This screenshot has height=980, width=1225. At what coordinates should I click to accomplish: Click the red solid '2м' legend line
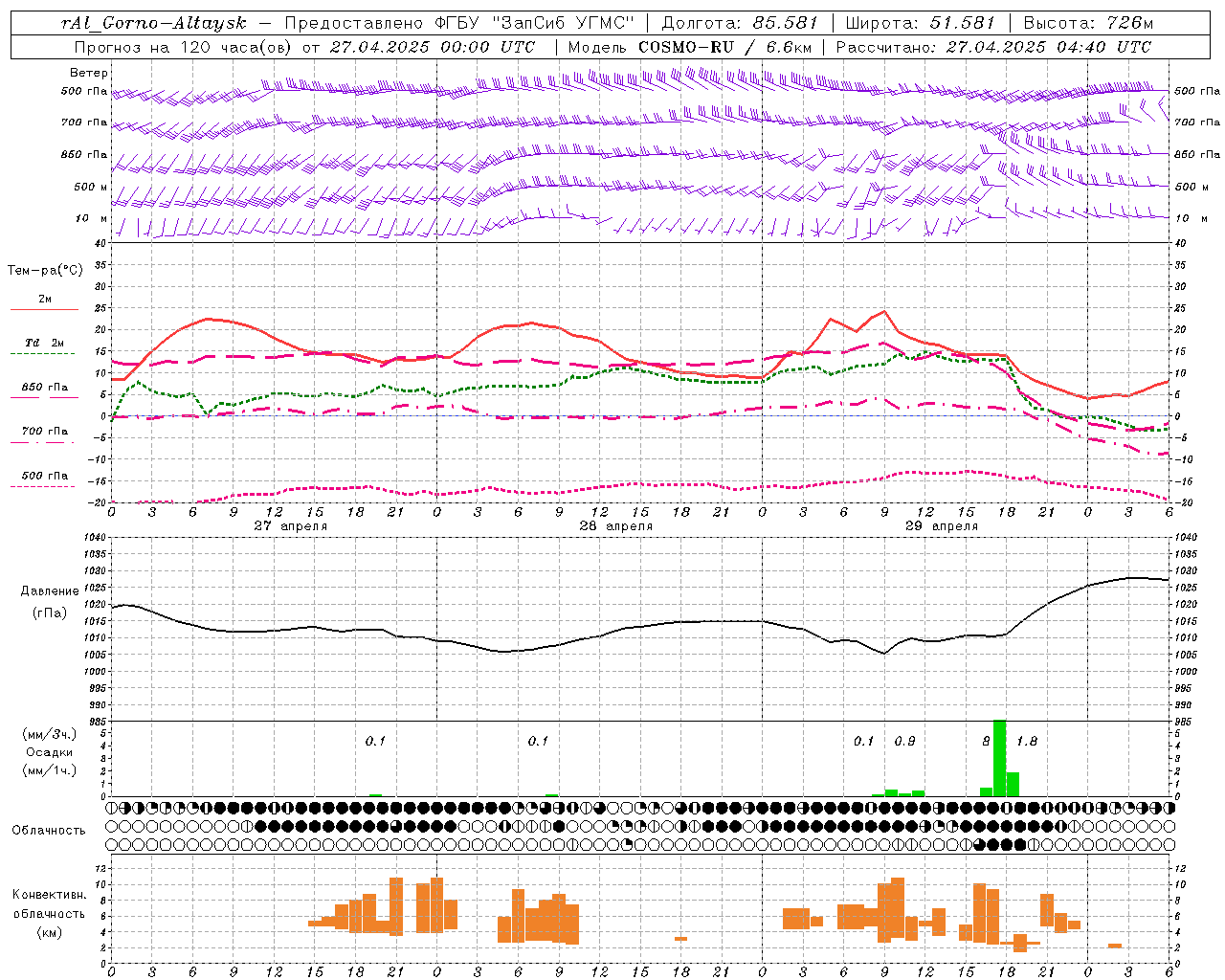coord(44,310)
